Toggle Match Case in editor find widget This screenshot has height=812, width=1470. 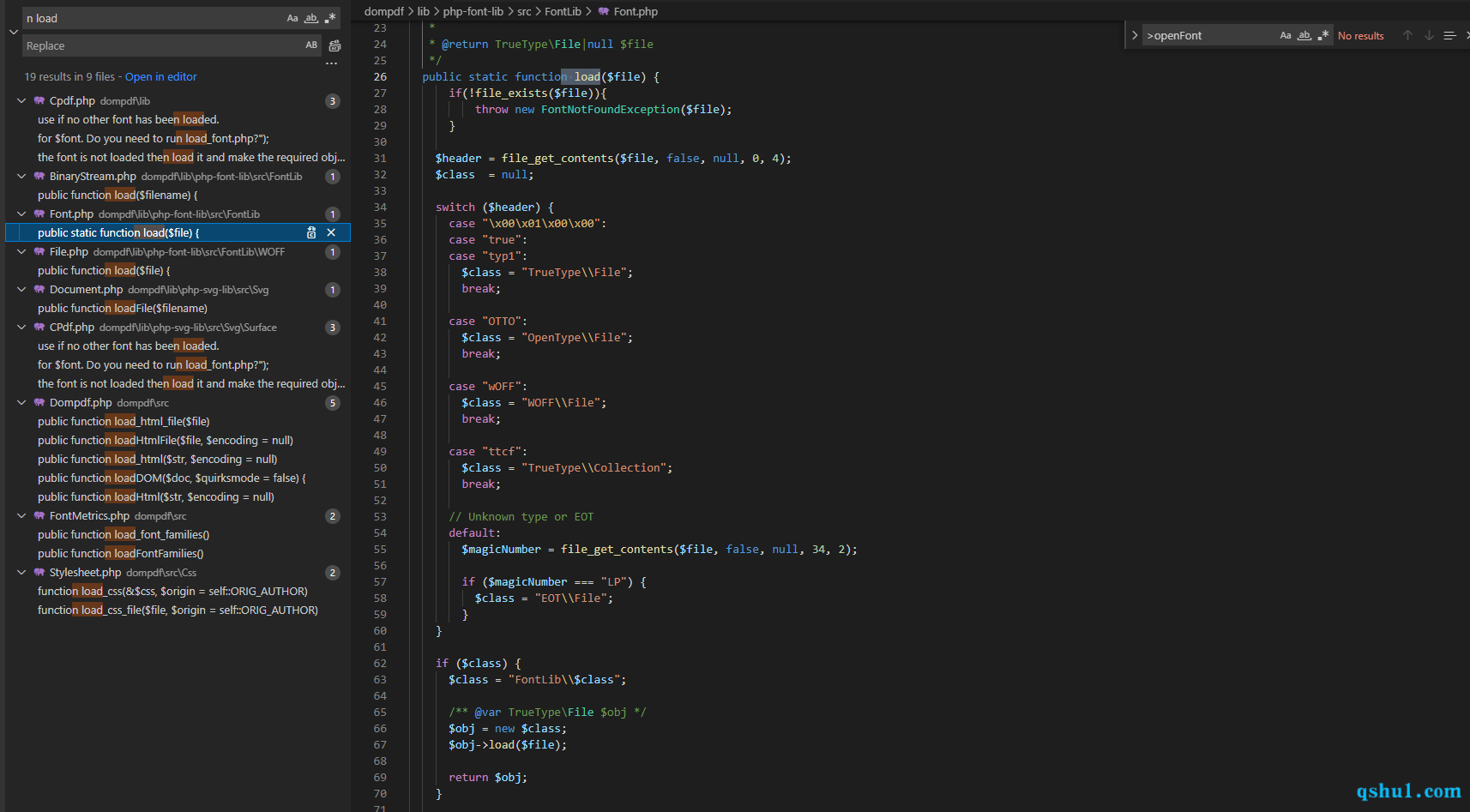point(1285,35)
